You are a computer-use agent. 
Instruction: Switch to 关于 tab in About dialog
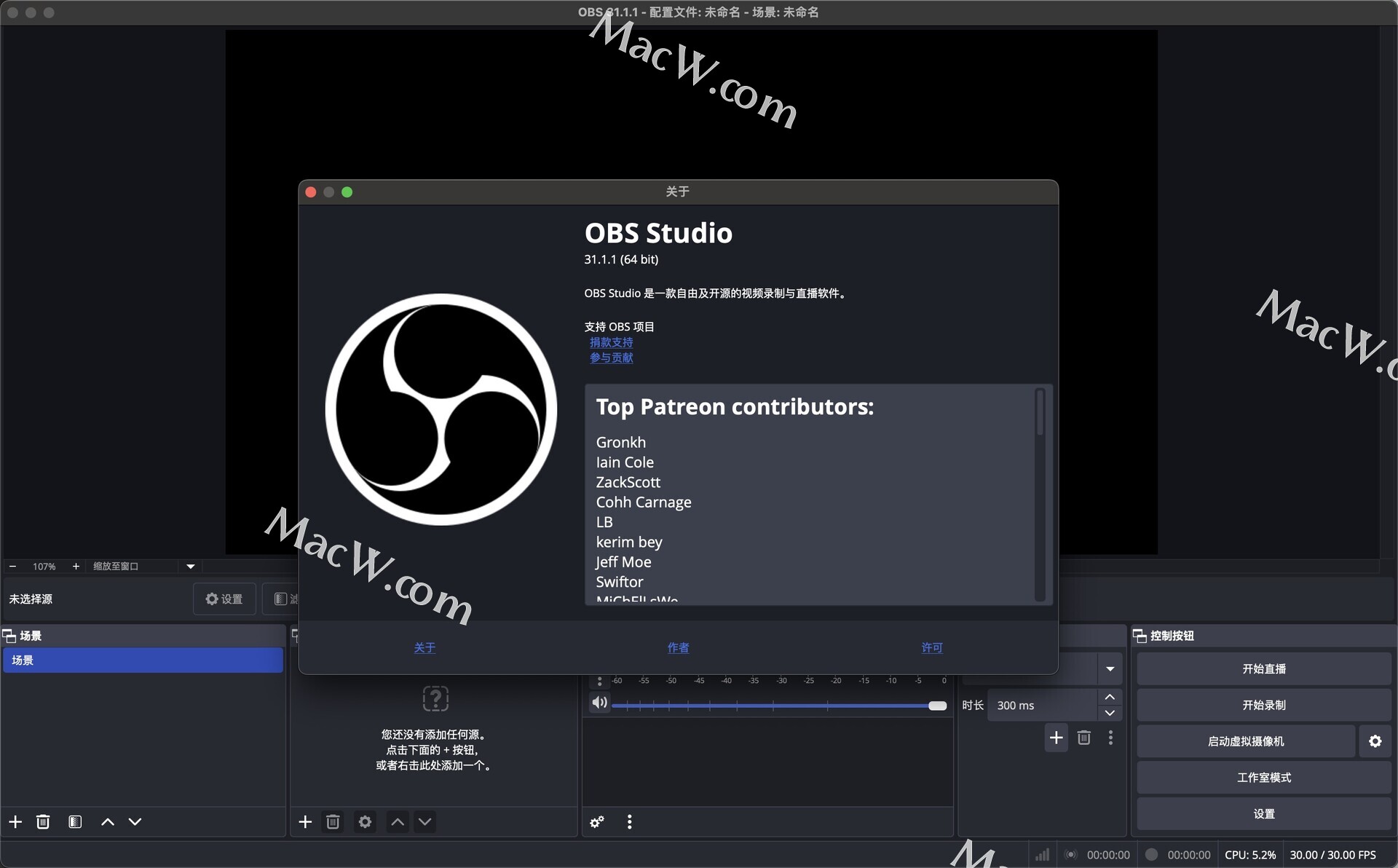[424, 647]
